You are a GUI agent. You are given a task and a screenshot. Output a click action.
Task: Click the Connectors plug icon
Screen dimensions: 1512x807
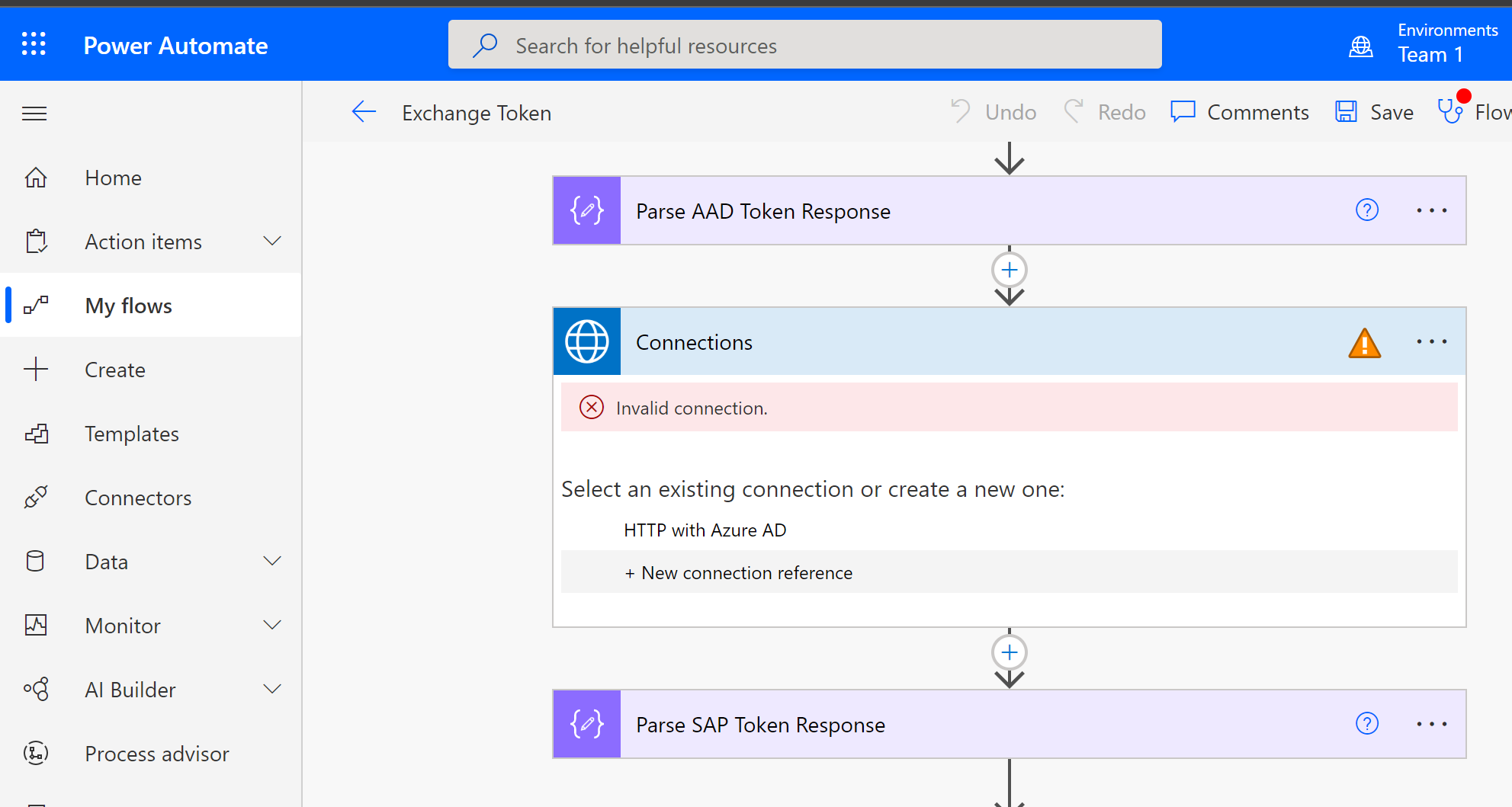pos(36,498)
